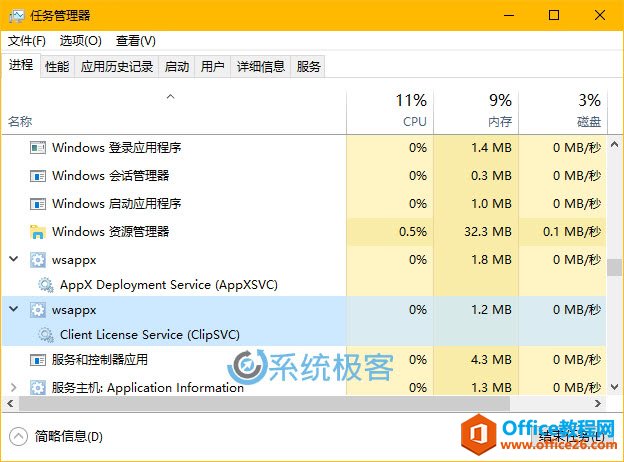Image resolution: width=624 pixels, height=462 pixels.
Task: Click the 服务主机 Application Information gear icon
Action: pos(38,388)
